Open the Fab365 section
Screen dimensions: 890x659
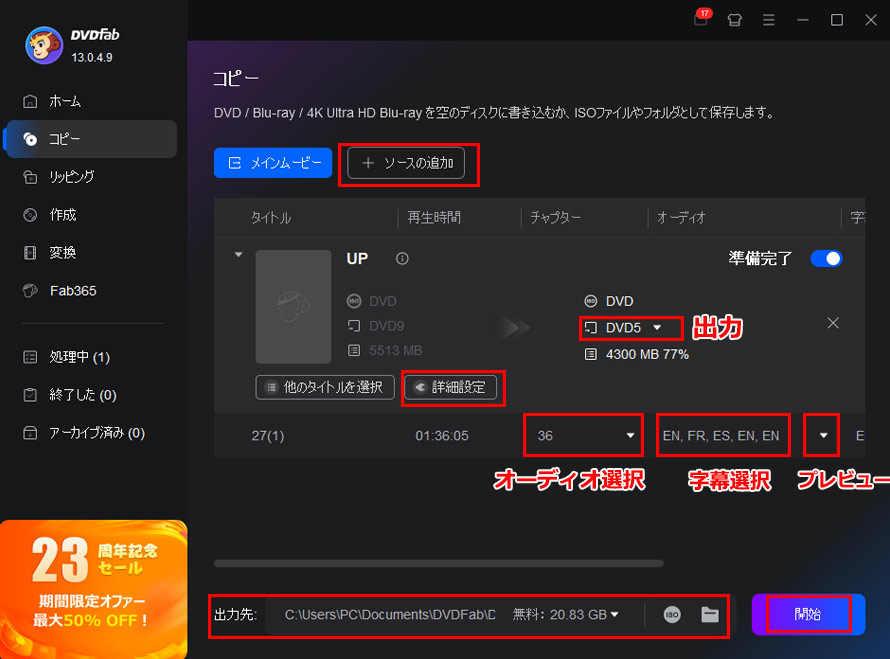(75, 290)
